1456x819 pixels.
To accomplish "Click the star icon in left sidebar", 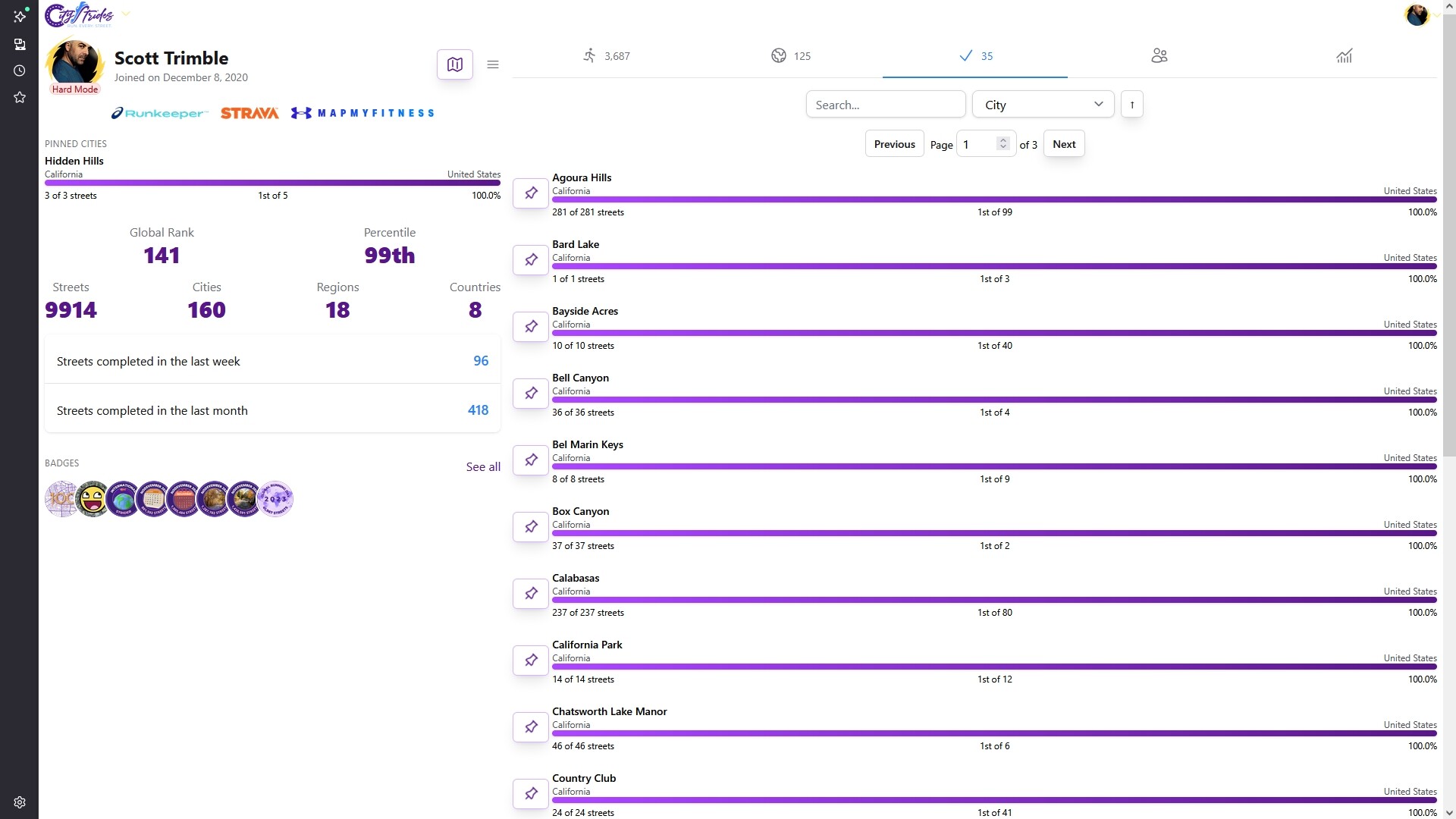I will click(20, 97).
